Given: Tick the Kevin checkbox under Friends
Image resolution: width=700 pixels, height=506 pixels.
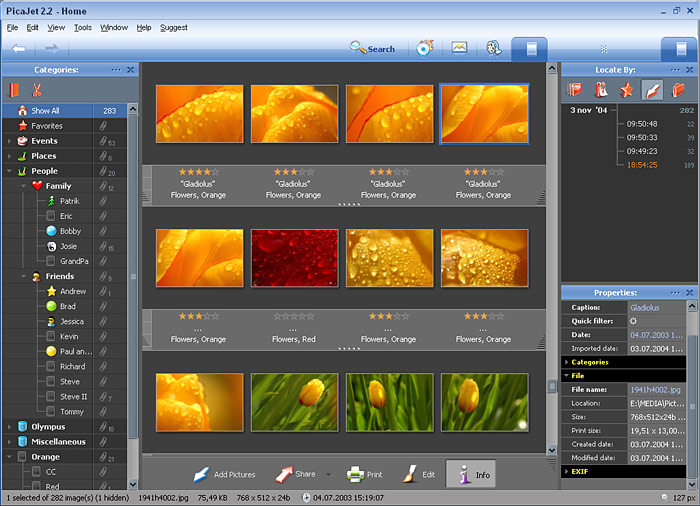Looking at the screenshot, I should pyautogui.click(x=50, y=337).
